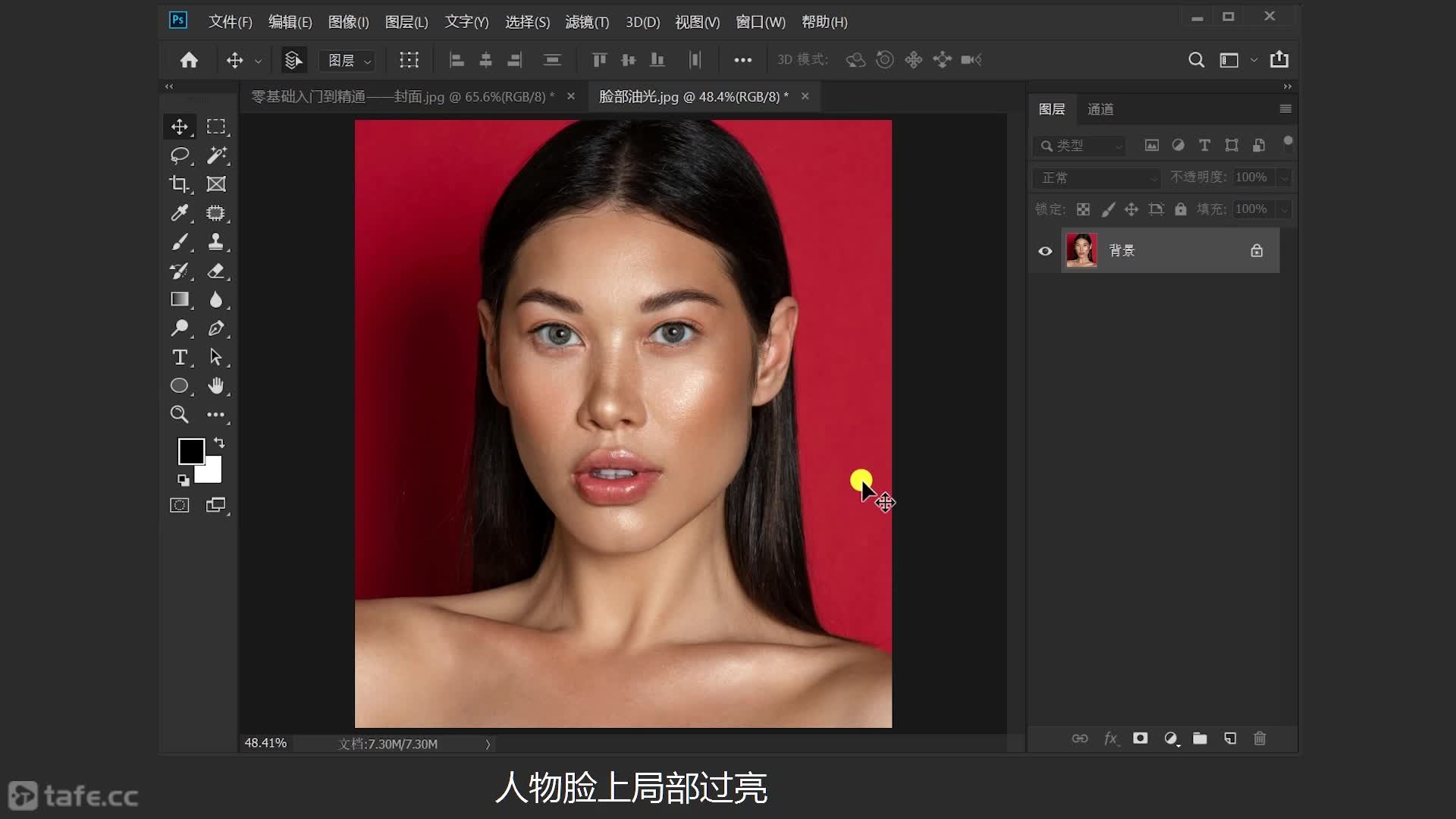Select the Path Selection arrow tool
Viewport: 1456px width, 819px height.
click(x=216, y=357)
